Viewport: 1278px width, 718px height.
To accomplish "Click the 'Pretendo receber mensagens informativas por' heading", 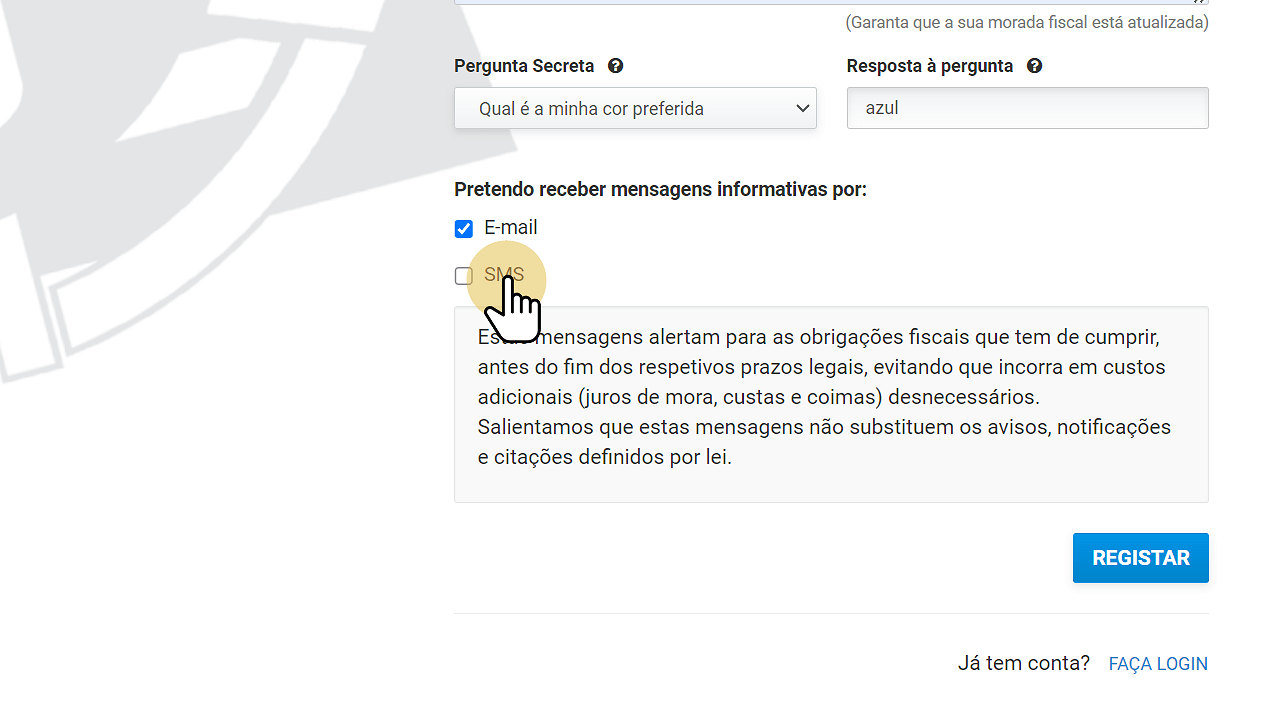I will (x=660, y=189).
